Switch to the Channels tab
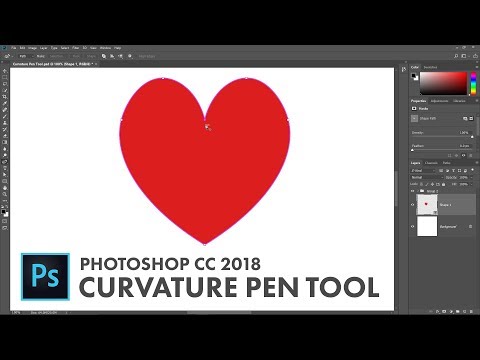 (x=431, y=163)
